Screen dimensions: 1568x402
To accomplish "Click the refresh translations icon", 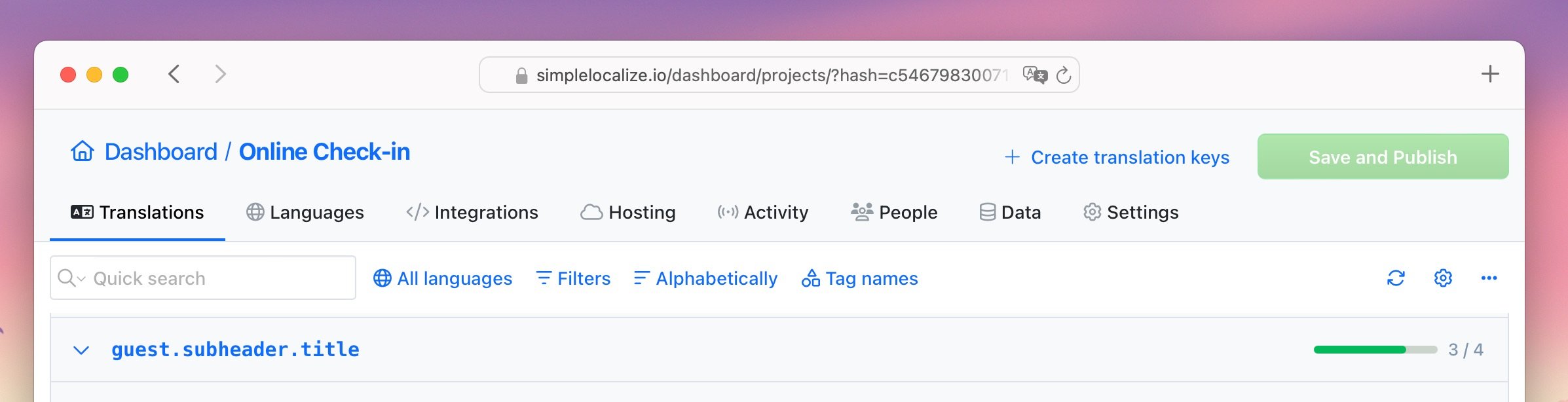I will click(x=1396, y=278).
